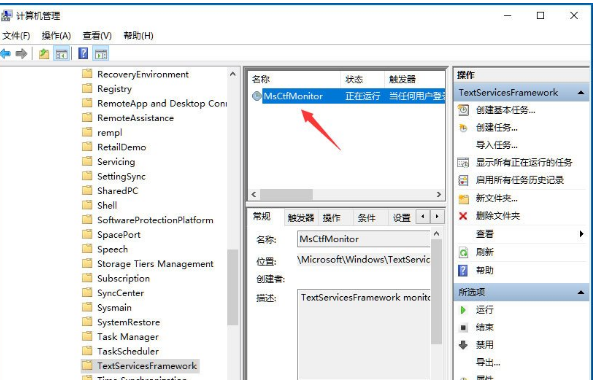Screen dimensions: 593x380
Task: Collapse the TextServicesFramework actions section
Action: point(581,93)
